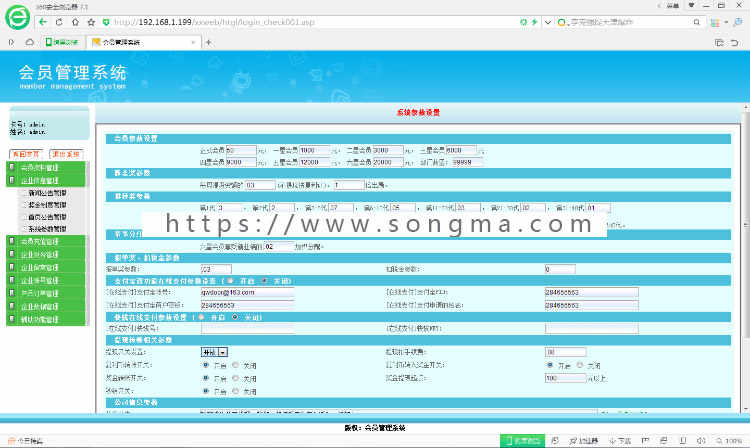Expand the 会员资料管理 sidebar menu
The image size is (750, 448).
pos(47,167)
